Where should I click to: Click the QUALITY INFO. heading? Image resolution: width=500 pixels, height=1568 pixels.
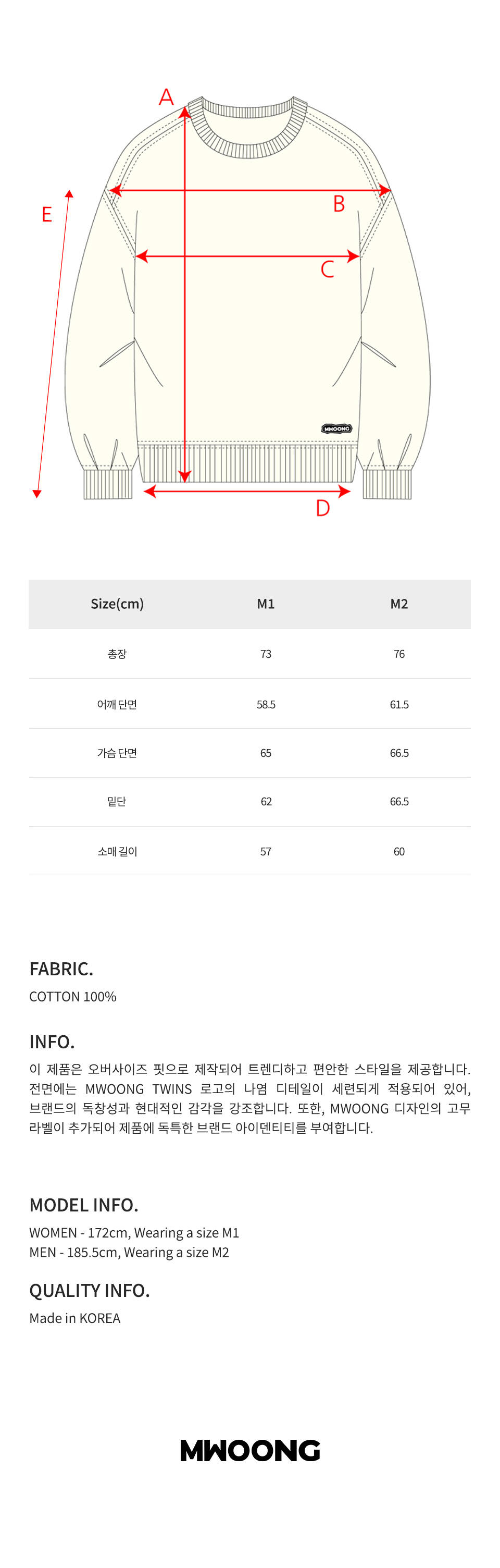90,1290
